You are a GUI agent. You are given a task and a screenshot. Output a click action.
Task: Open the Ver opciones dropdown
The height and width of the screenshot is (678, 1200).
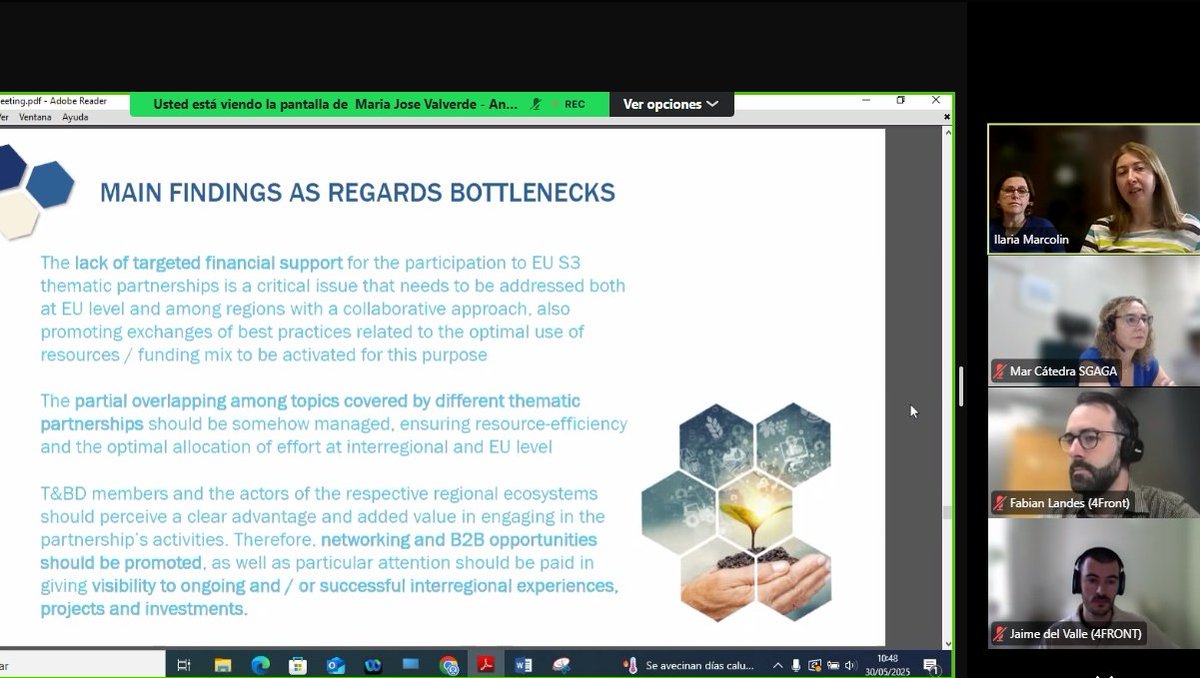coord(671,104)
